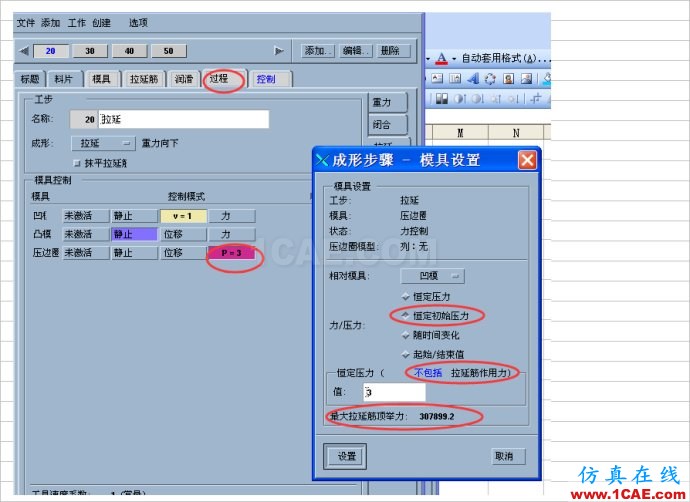Screen dimensions: 690x502
Task: Switch to the 润滑 tab
Action: 184,79
